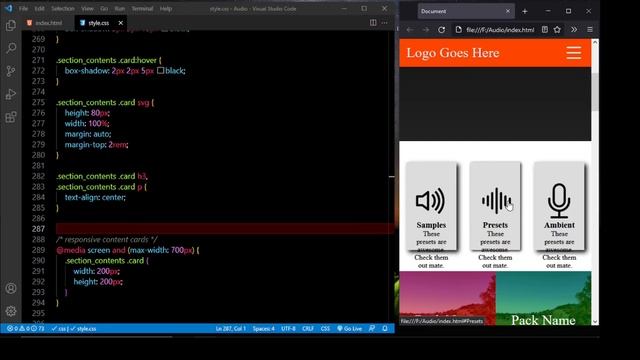Split the editor to the right

[373, 23]
